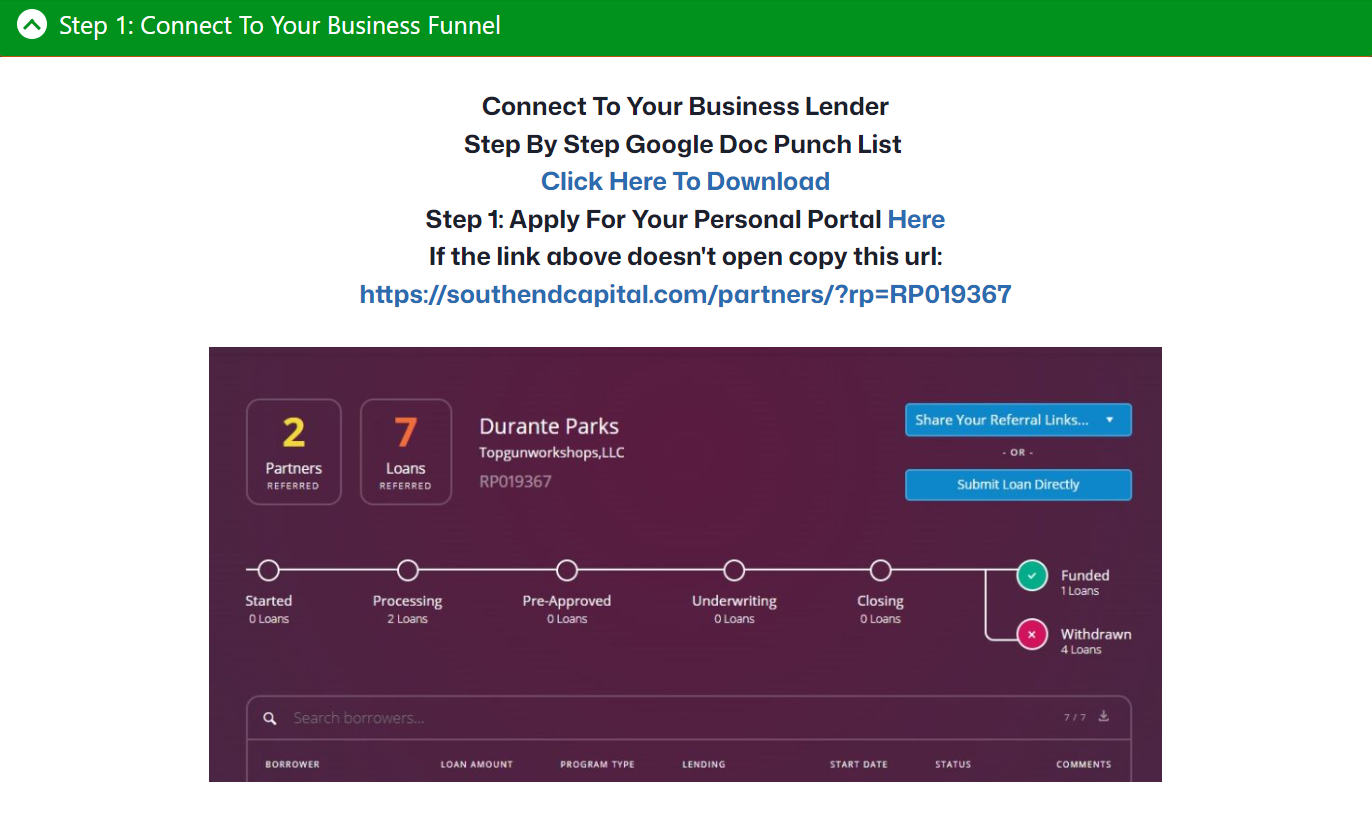This screenshot has width=1372, height=825.
Task: Click the Withdrawn stage label
Action: point(1096,634)
